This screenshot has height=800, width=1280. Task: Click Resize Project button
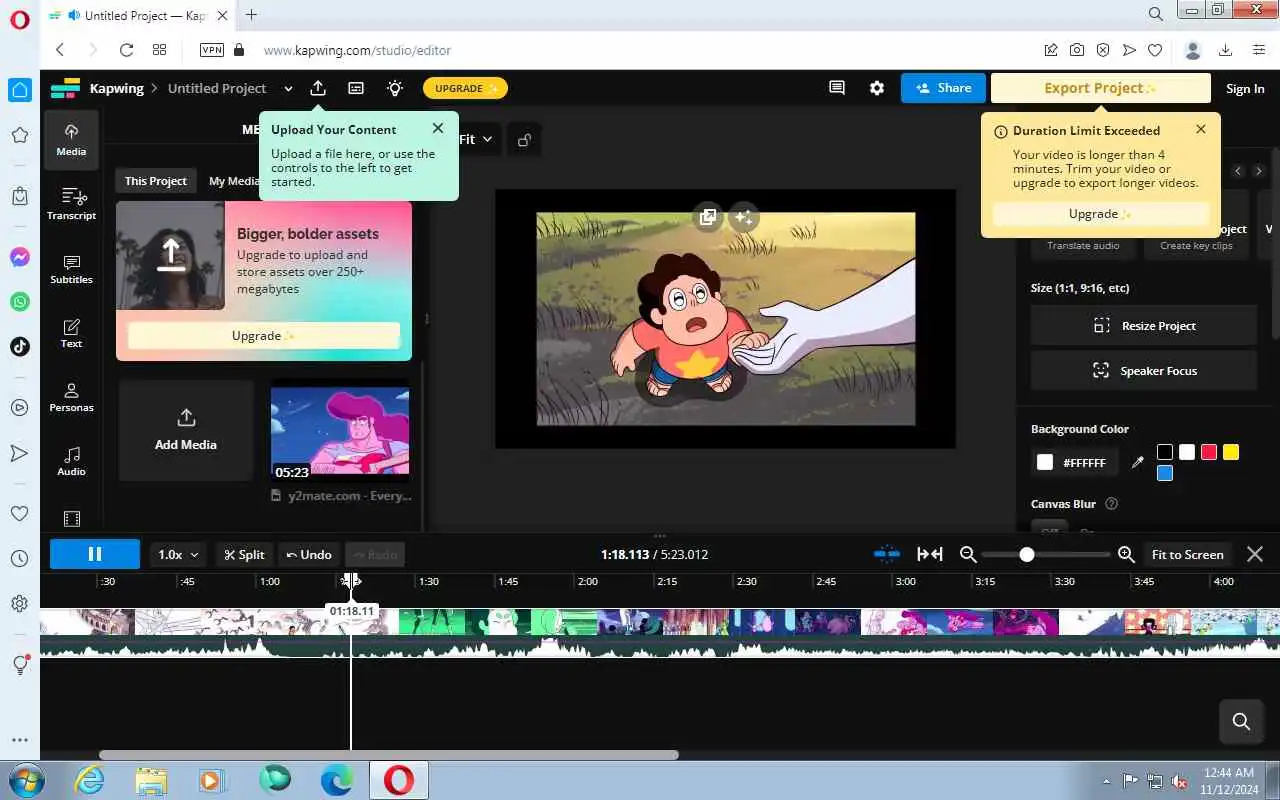pyautogui.click(x=1144, y=326)
